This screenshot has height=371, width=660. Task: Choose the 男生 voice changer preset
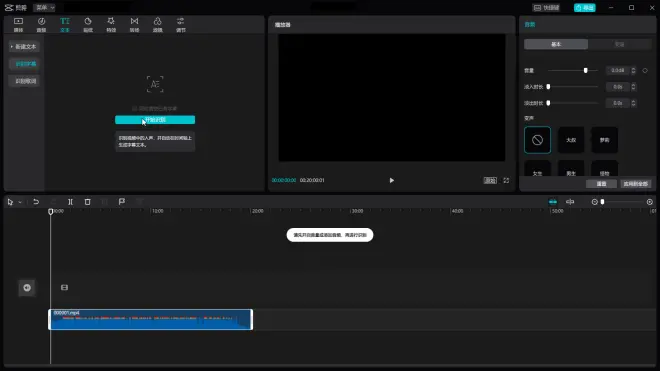point(571,169)
